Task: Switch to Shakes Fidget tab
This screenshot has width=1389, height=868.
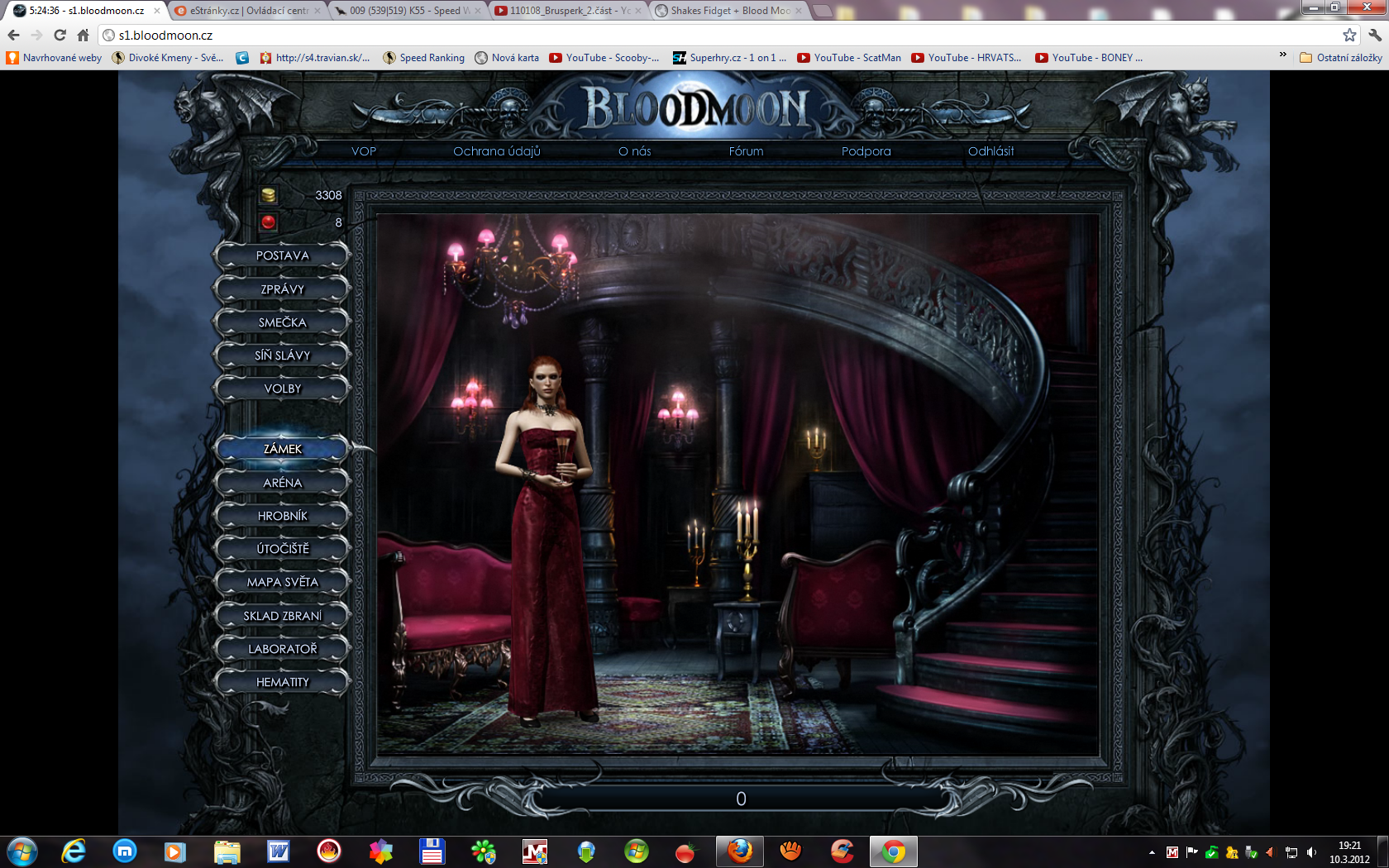Action: click(729, 11)
